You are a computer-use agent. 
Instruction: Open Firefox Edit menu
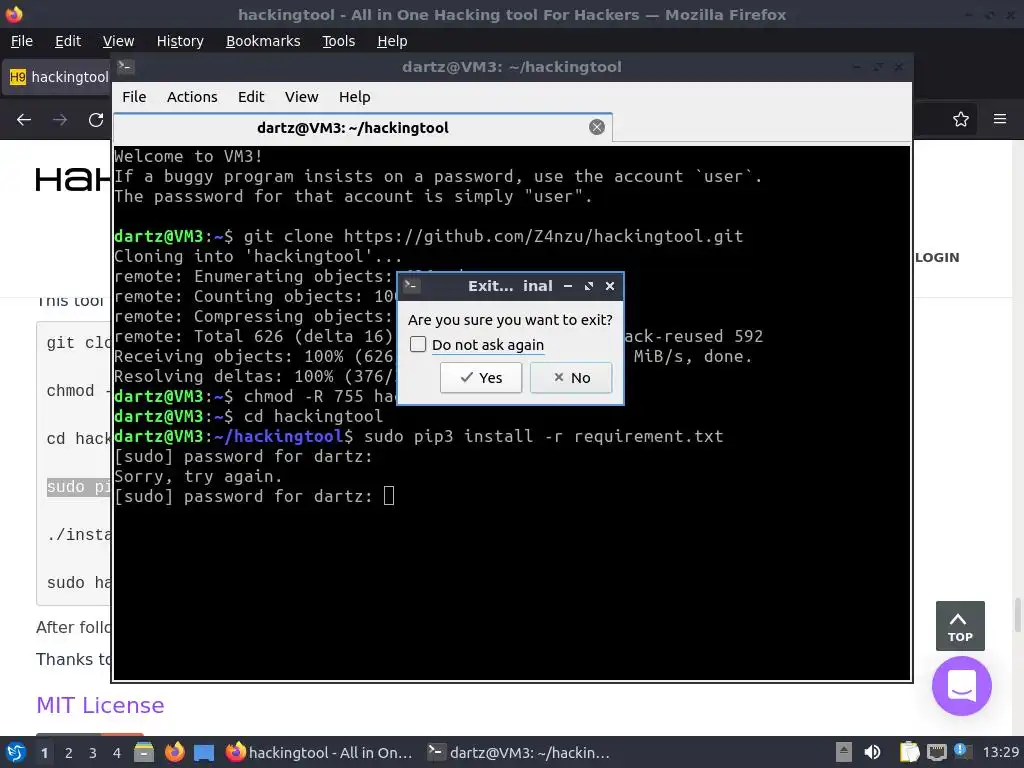pyautogui.click(x=68, y=41)
